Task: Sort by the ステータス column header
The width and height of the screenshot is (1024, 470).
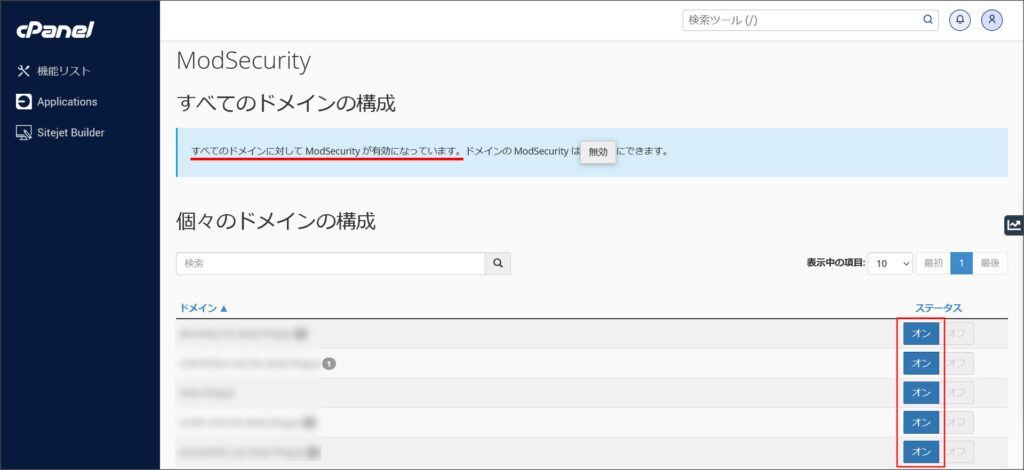Action: [x=938, y=308]
